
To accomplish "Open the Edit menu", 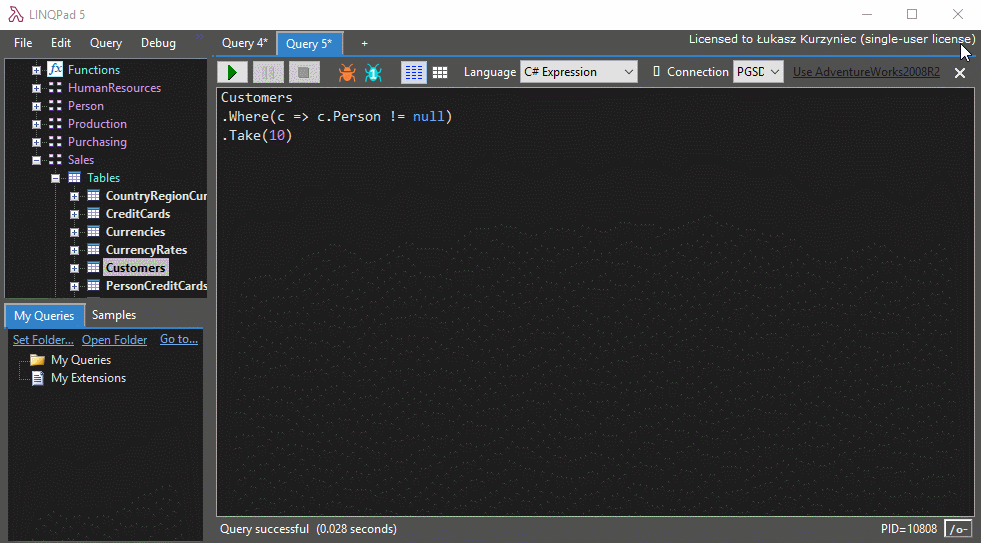I will click(61, 43).
